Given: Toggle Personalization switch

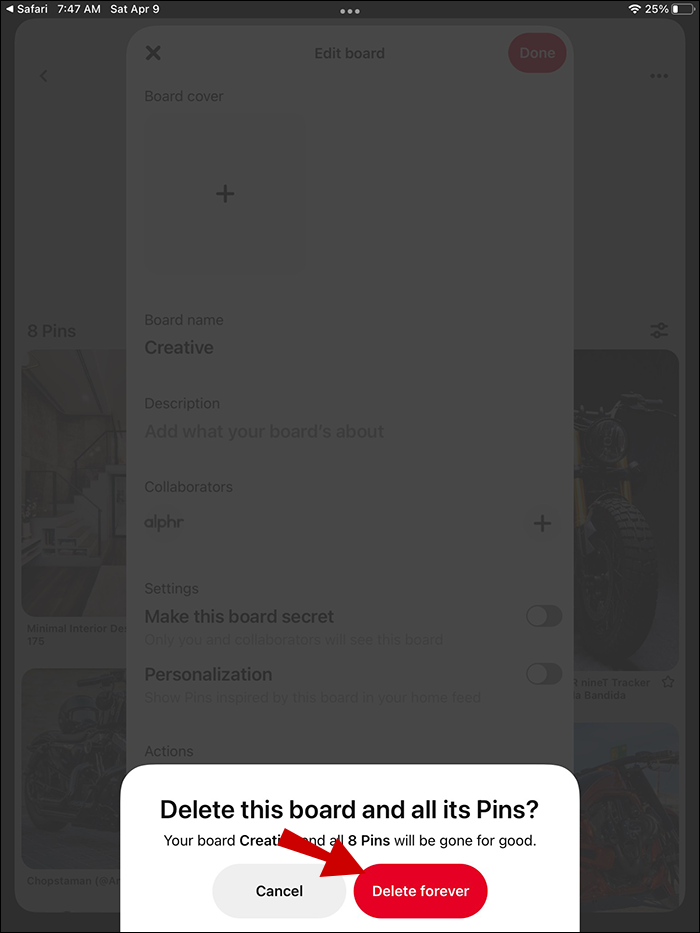Looking at the screenshot, I should click(544, 674).
